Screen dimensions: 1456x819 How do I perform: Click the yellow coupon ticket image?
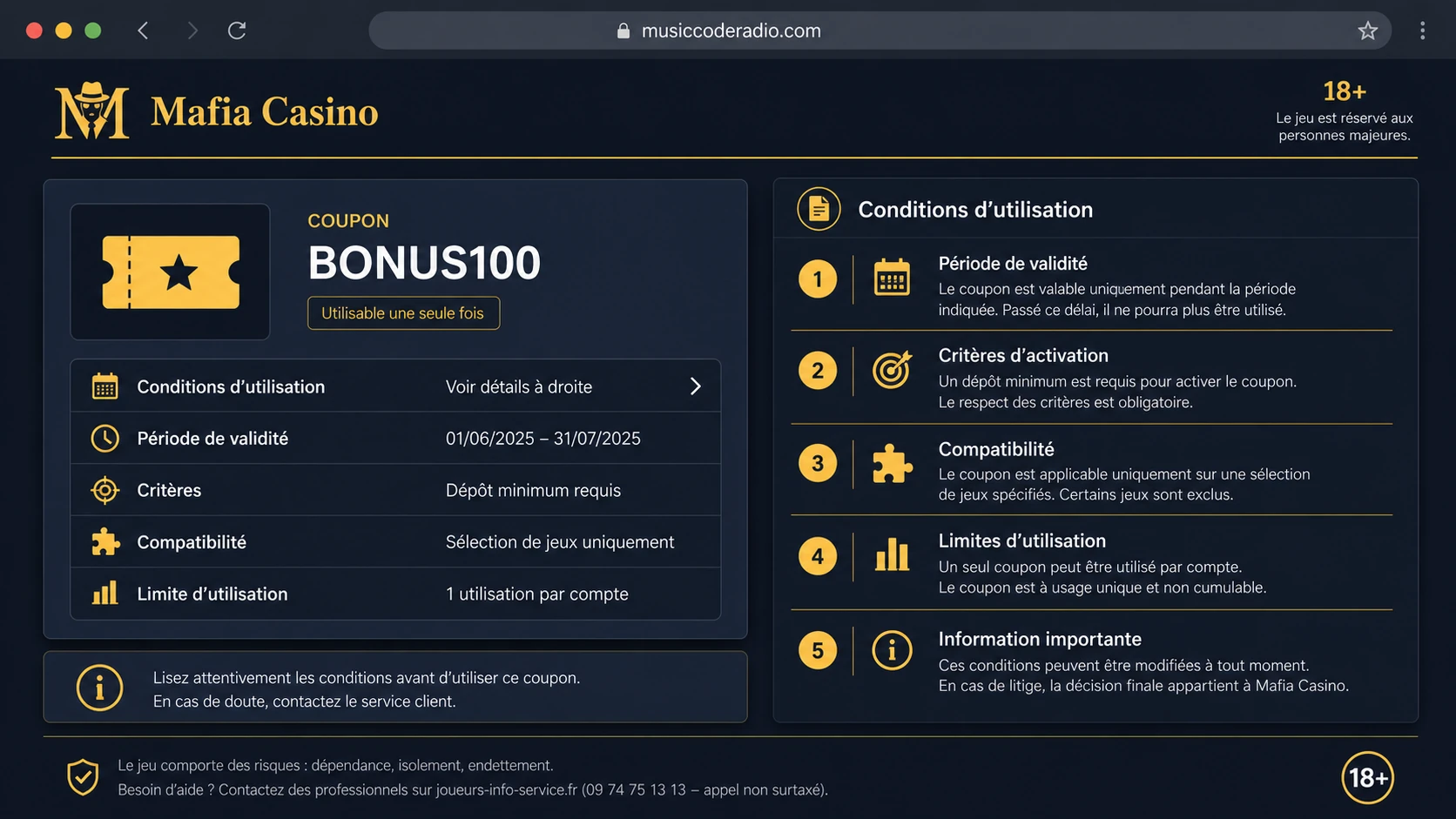click(171, 272)
